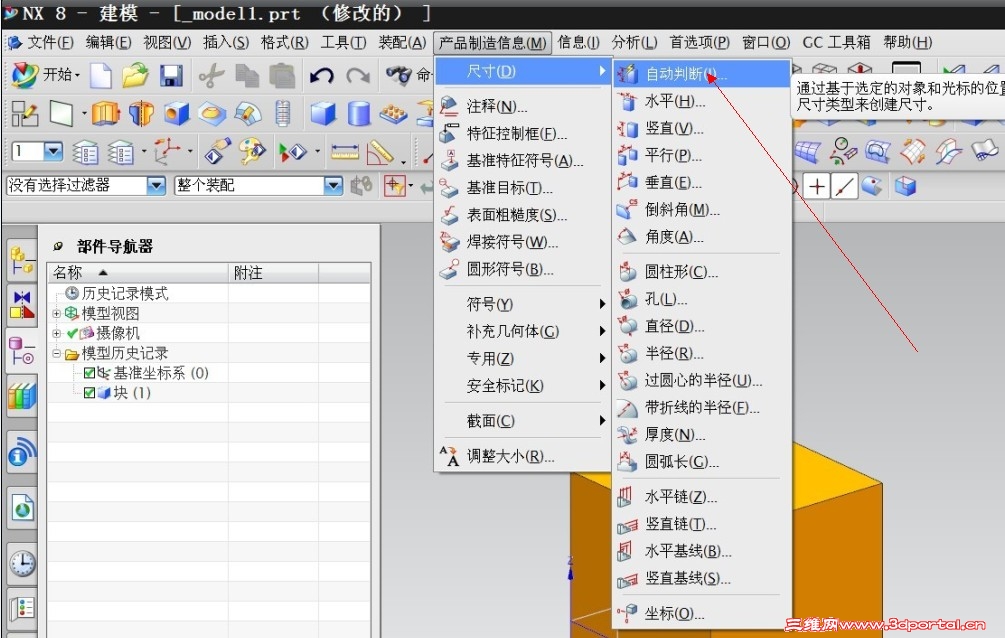Click the binoculars command finder icon
Image resolution: width=1005 pixels, height=638 pixels.
tap(398, 75)
